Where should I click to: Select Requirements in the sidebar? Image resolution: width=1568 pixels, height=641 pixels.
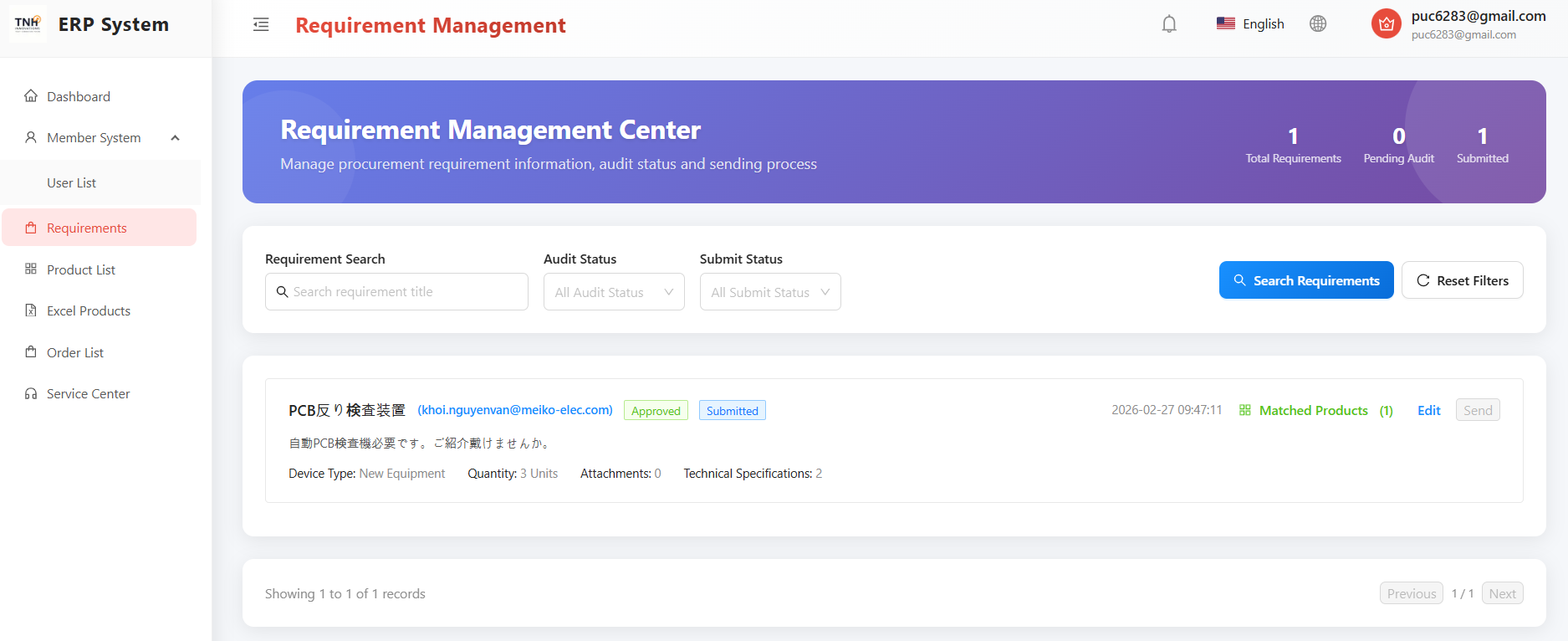(x=99, y=228)
